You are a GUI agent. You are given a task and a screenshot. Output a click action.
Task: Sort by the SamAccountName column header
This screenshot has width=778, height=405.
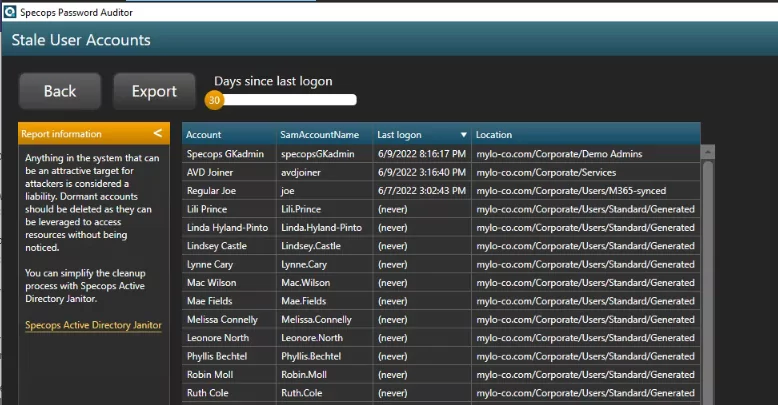click(x=324, y=135)
